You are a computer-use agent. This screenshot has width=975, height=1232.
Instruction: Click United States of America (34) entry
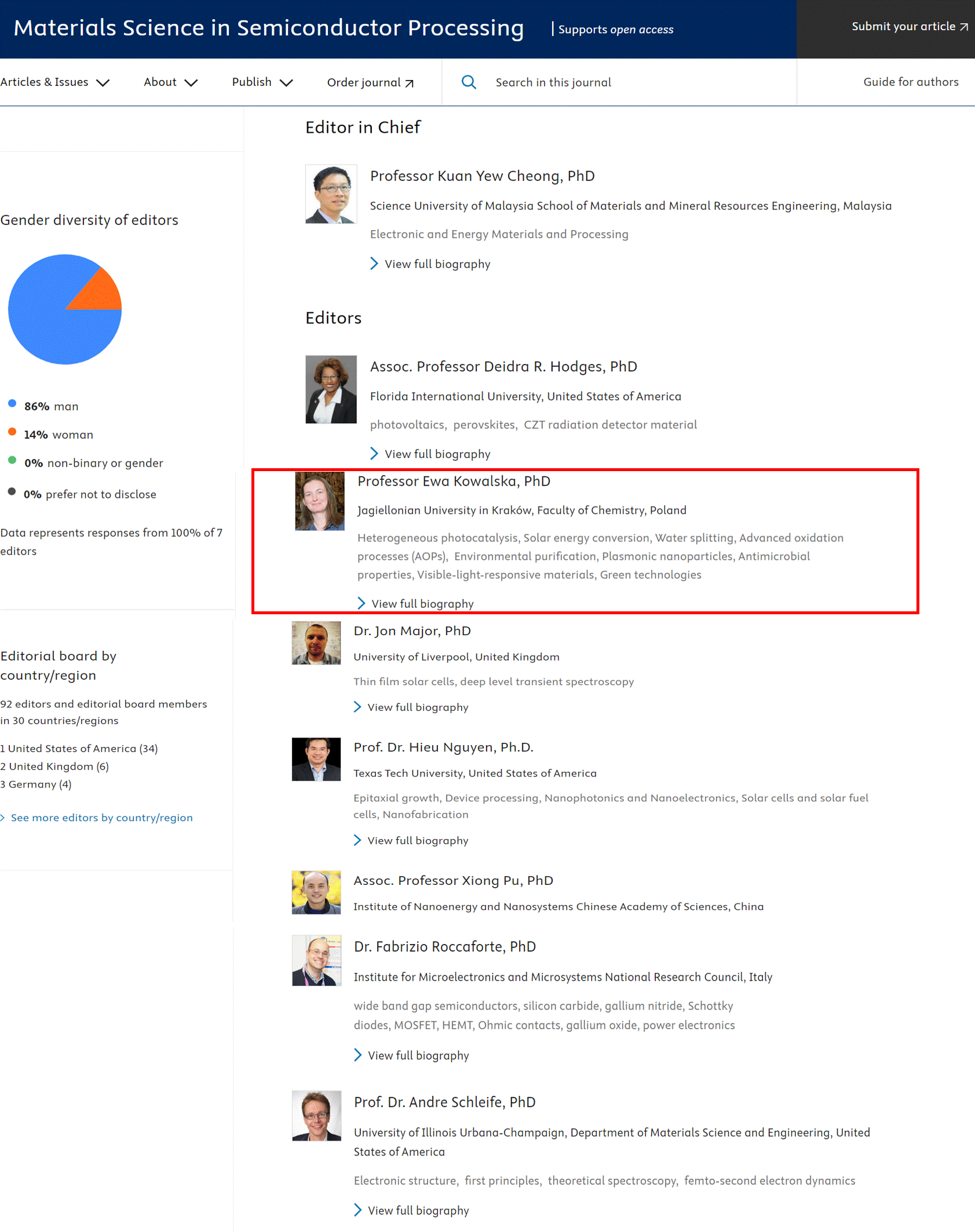click(79, 749)
